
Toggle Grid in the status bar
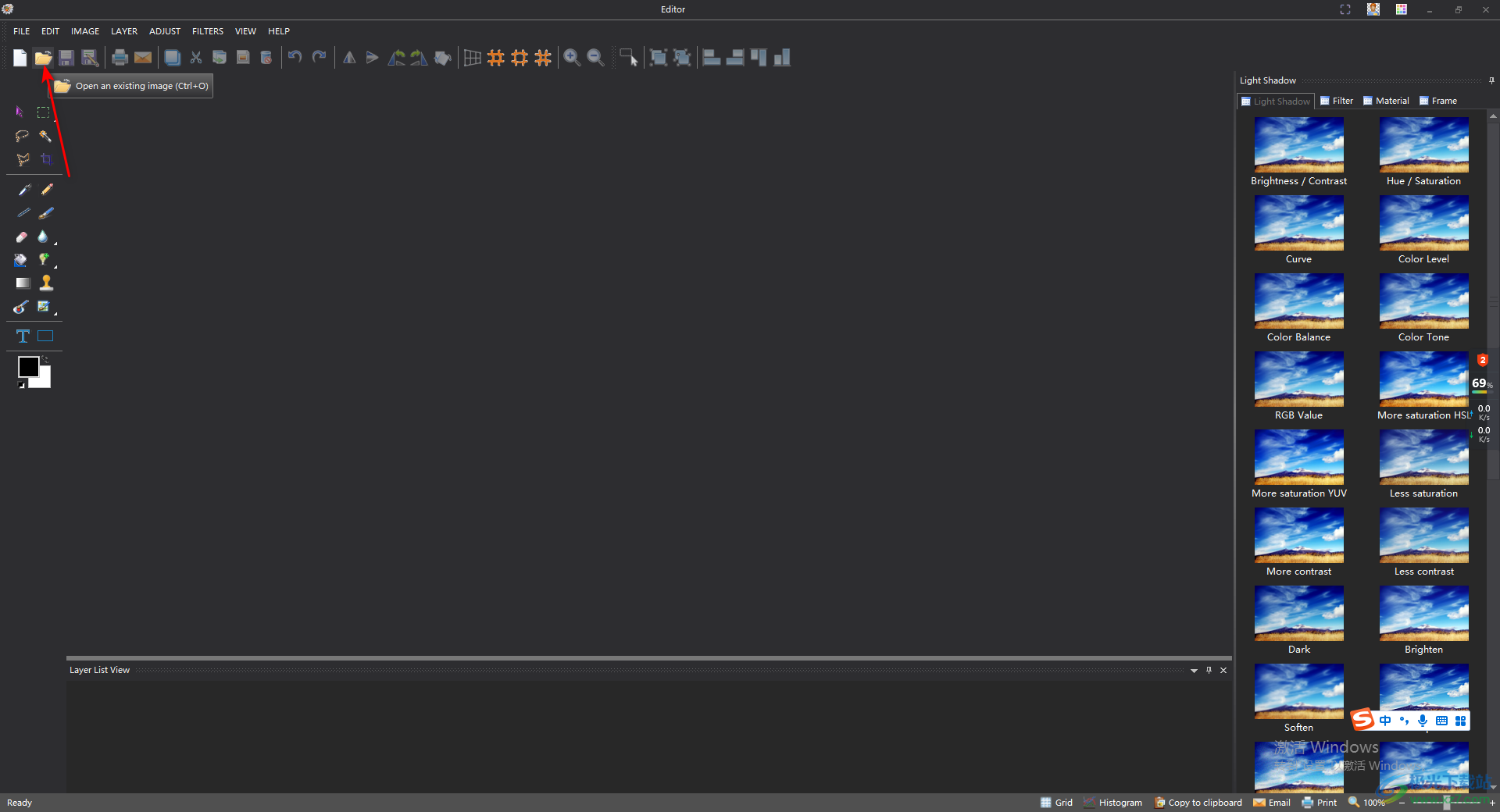point(1057,803)
